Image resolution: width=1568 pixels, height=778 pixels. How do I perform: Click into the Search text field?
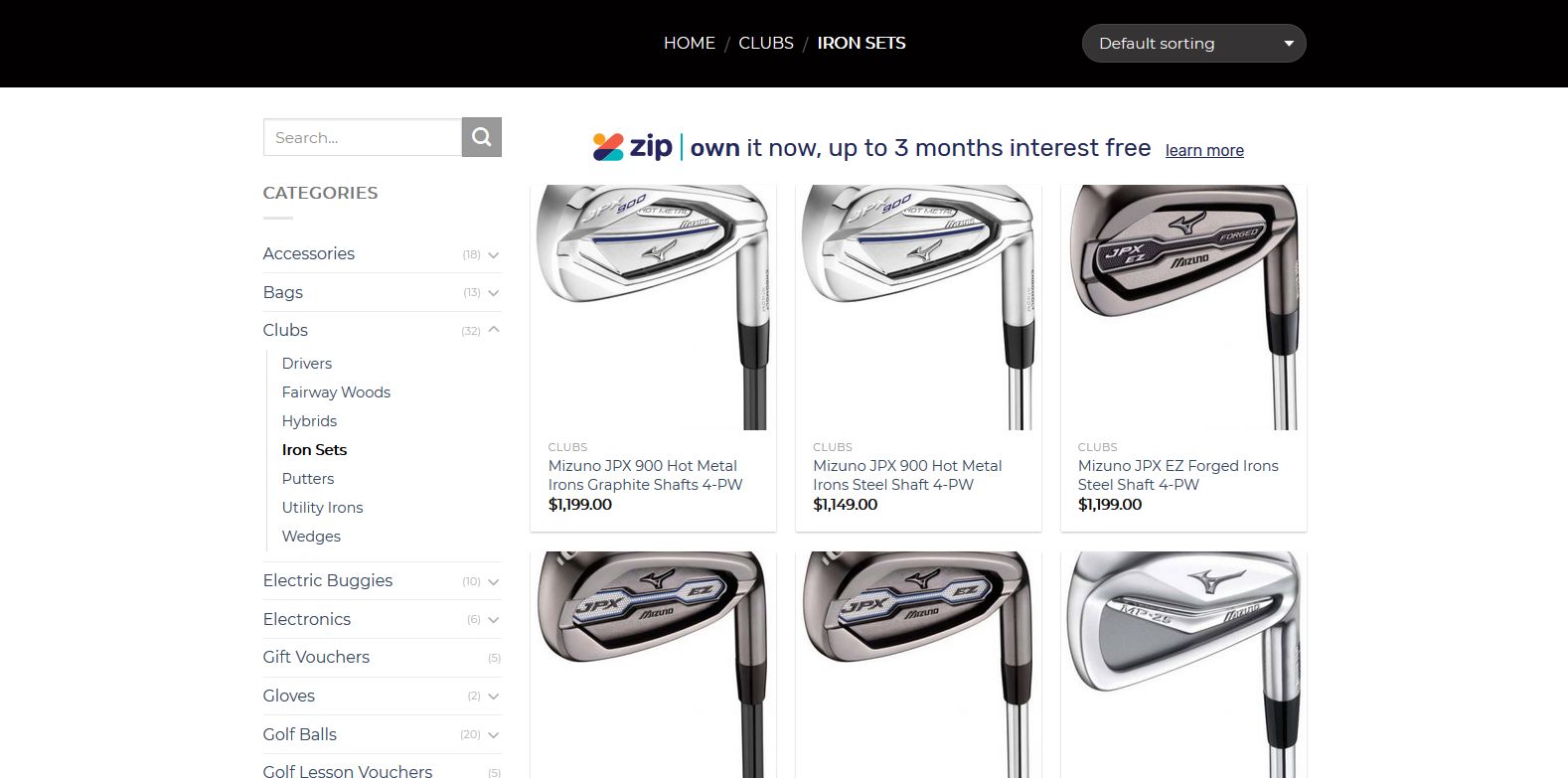click(x=363, y=137)
